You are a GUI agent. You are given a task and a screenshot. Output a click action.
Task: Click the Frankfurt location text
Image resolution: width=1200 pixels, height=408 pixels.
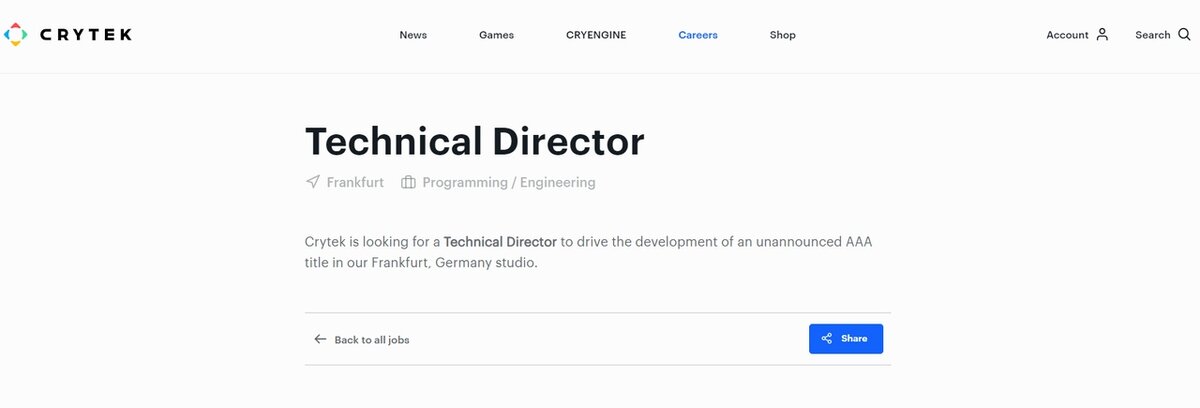click(x=355, y=183)
